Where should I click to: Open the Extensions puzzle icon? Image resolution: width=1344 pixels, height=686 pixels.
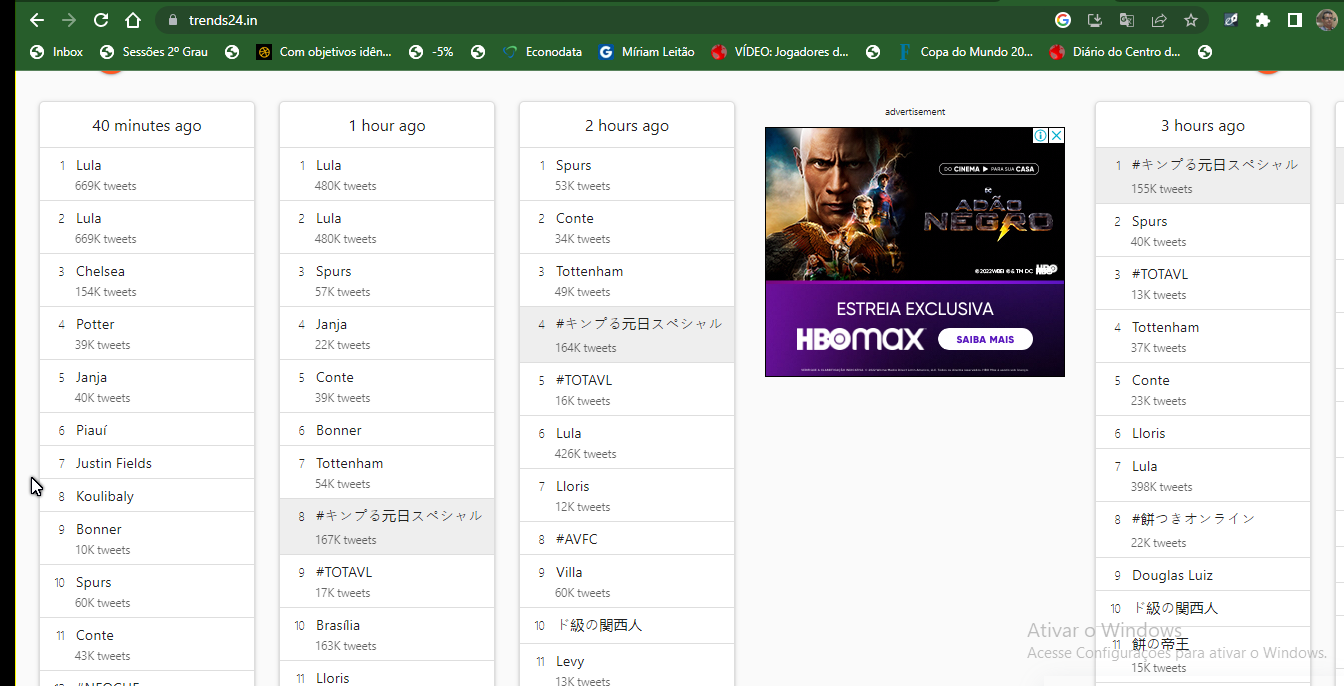click(1263, 20)
